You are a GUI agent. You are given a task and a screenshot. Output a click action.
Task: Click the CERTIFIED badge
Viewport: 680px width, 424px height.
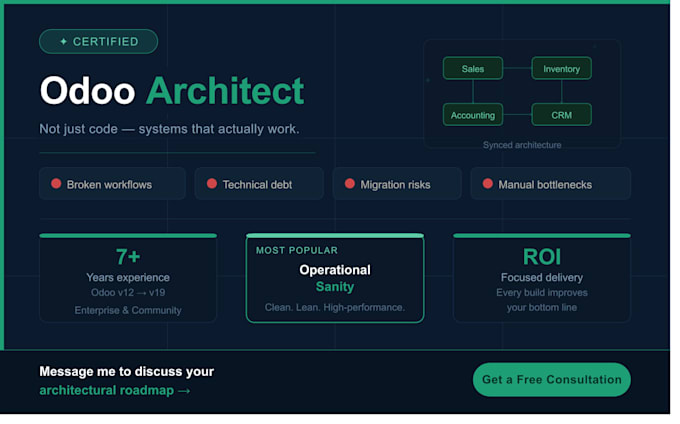(98, 42)
